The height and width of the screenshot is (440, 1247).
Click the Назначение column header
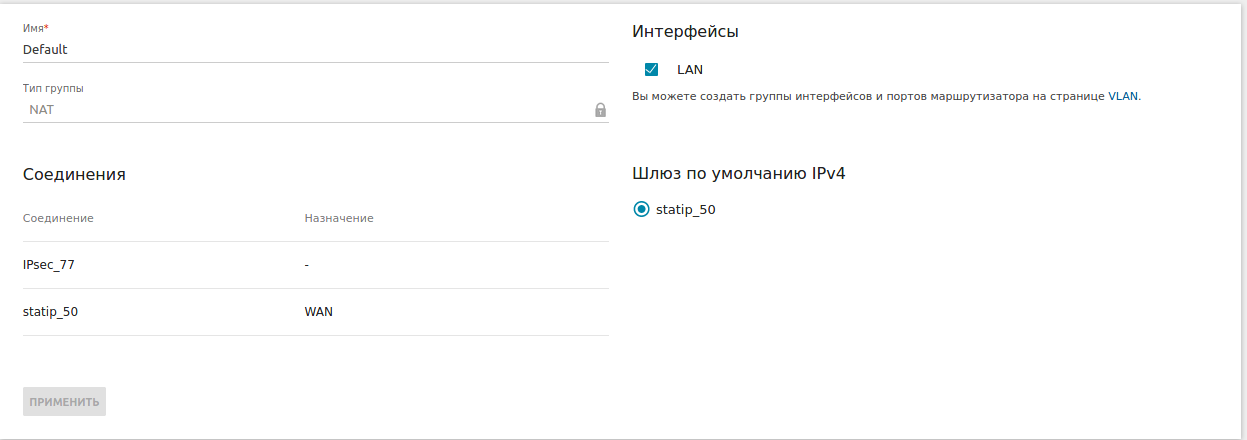click(339, 218)
